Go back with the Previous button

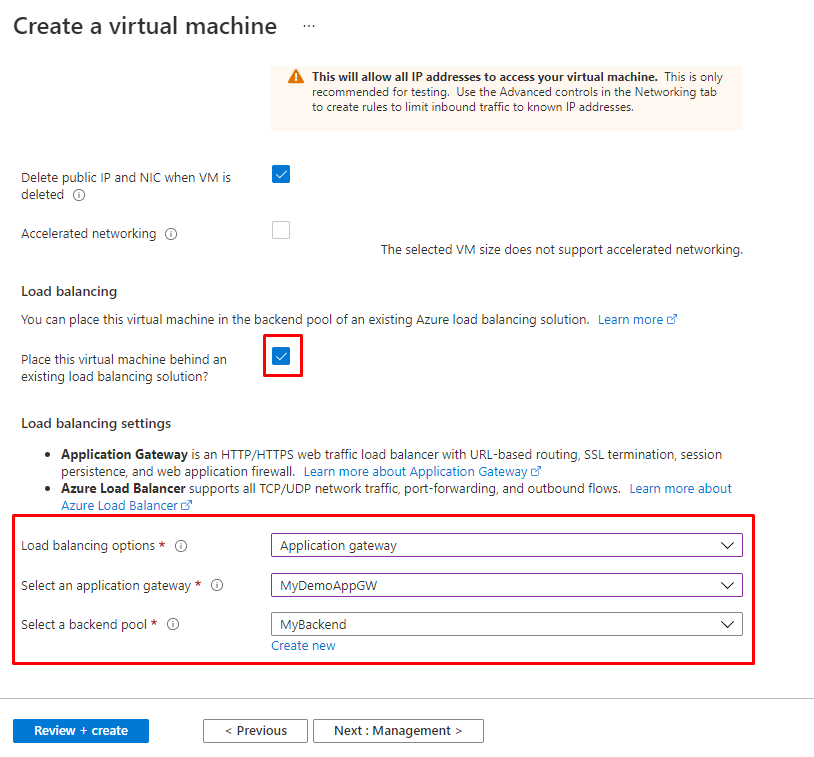(255, 731)
